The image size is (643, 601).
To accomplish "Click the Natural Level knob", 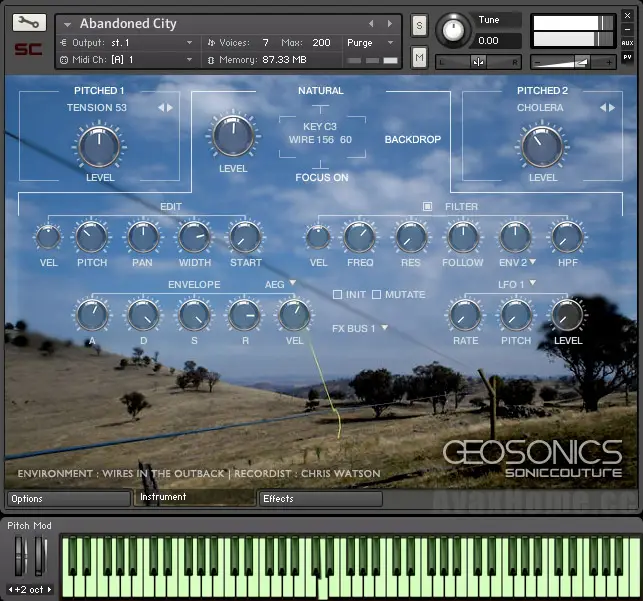I will (x=233, y=136).
